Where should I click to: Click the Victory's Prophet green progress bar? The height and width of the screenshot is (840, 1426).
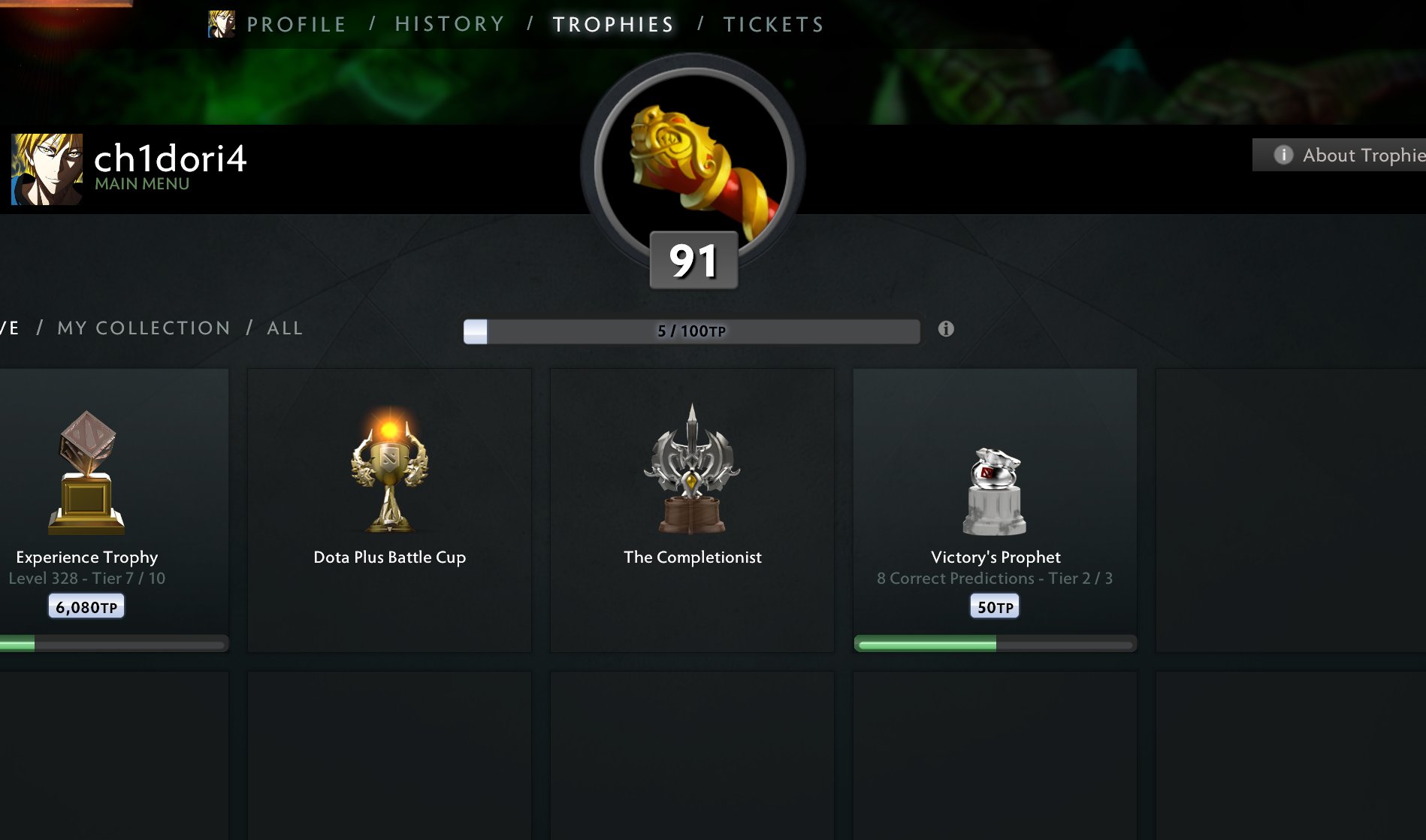click(x=995, y=644)
